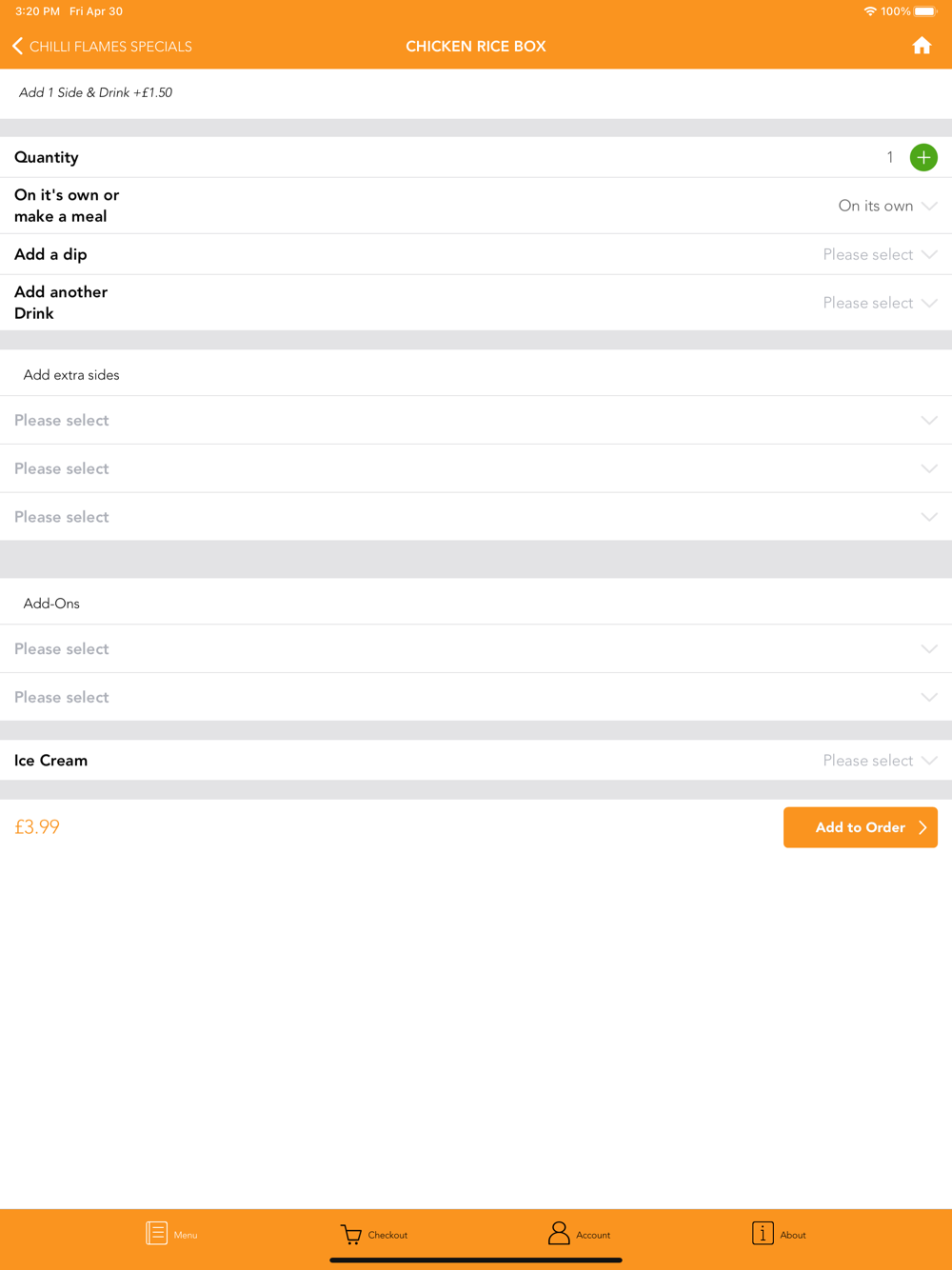The height and width of the screenshot is (1270, 952).
Task: Go back to Chilli Flames Specials
Action: tap(103, 47)
